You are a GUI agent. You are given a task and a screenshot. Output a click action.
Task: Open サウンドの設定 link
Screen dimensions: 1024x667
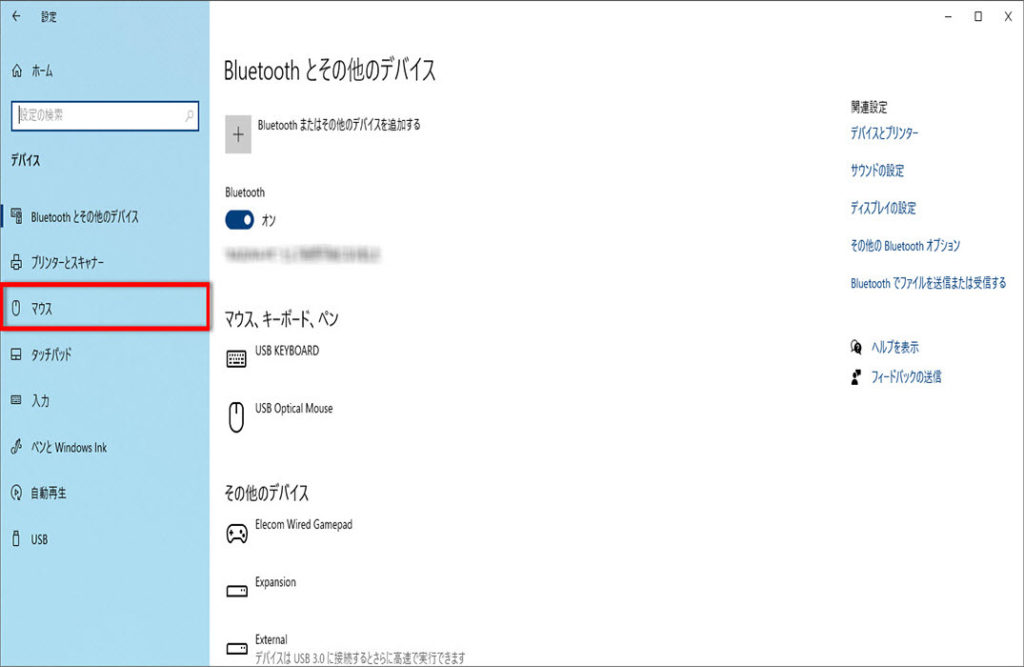pyautogui.click(x=877, y=171)
